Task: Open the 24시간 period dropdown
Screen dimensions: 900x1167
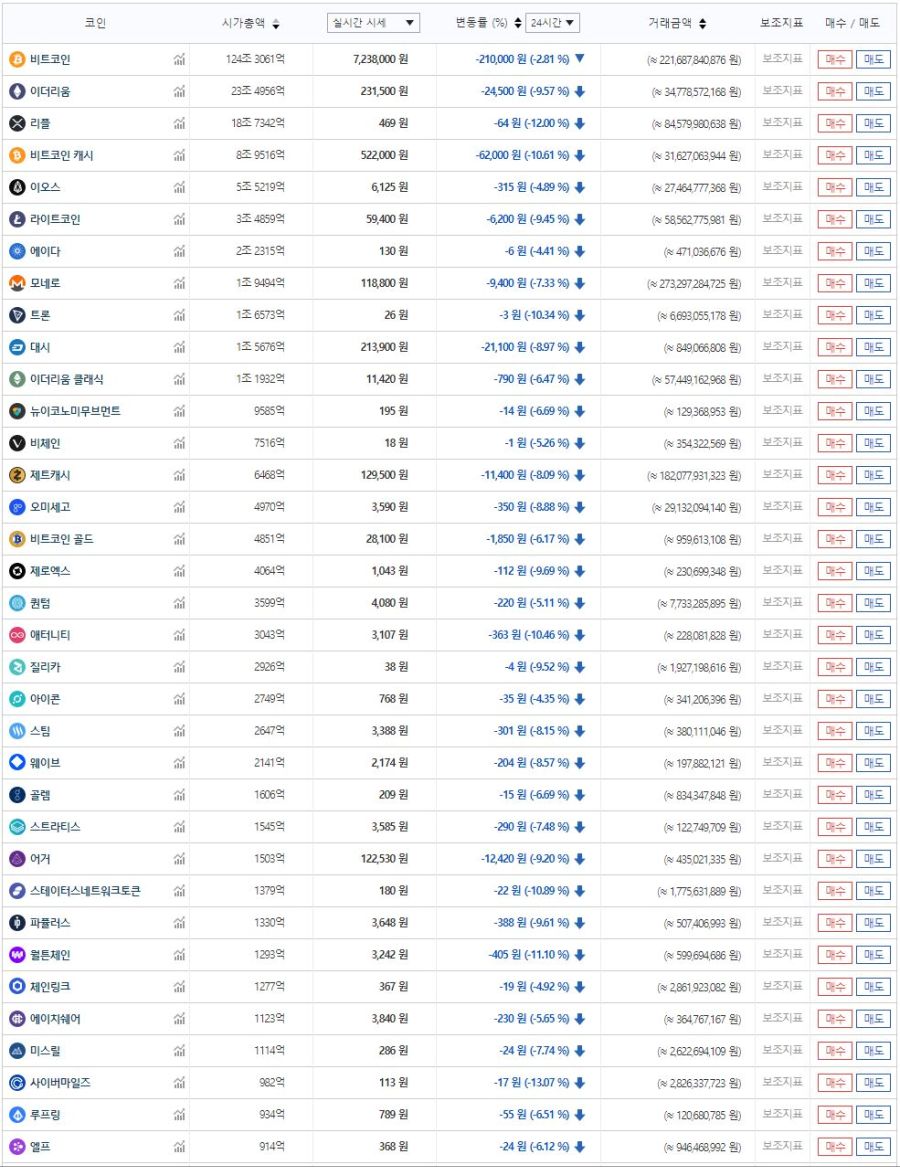Action: [x=552, y=23]
